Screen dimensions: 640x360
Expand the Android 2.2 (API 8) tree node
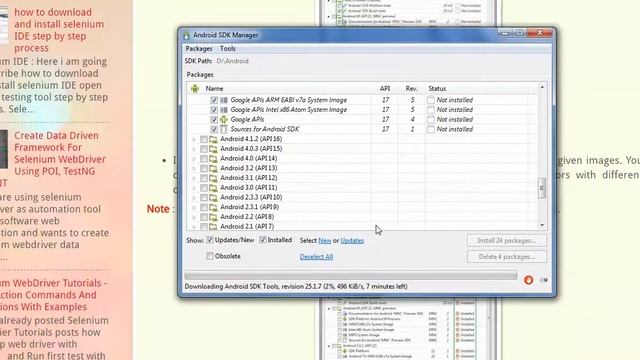194,217
